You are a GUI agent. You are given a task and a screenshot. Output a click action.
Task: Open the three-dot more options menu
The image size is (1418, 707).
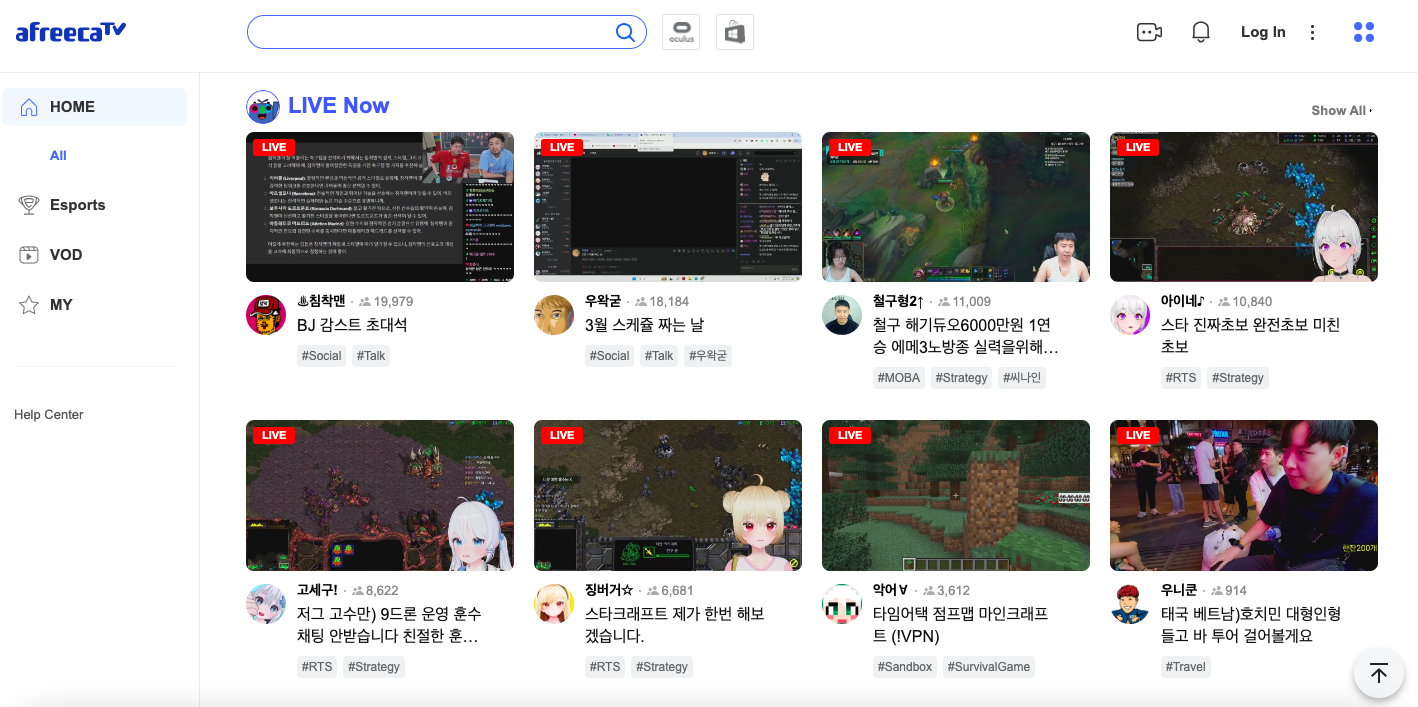click(1312, 32)
